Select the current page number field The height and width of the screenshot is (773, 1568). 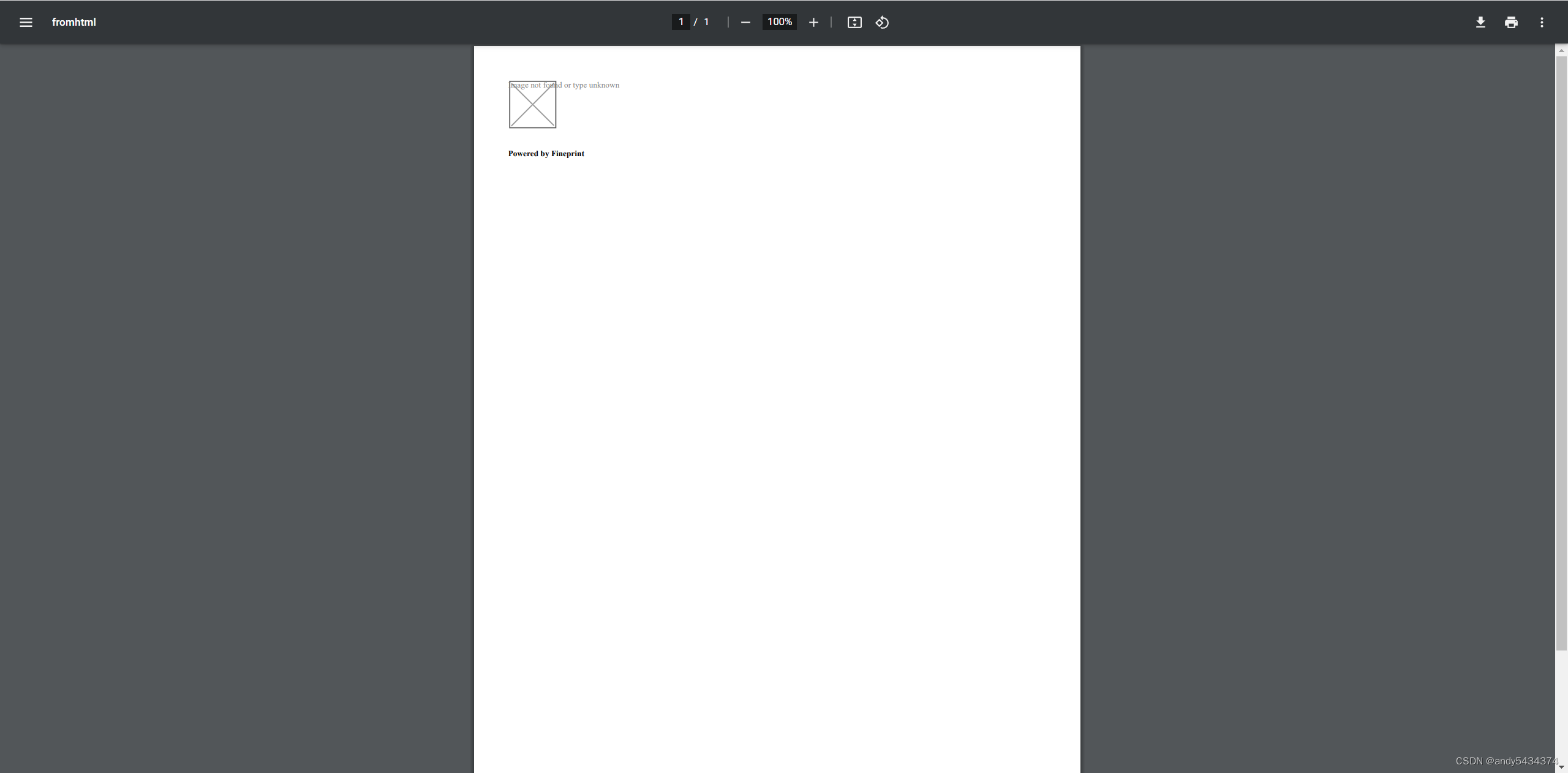[680, 22]
